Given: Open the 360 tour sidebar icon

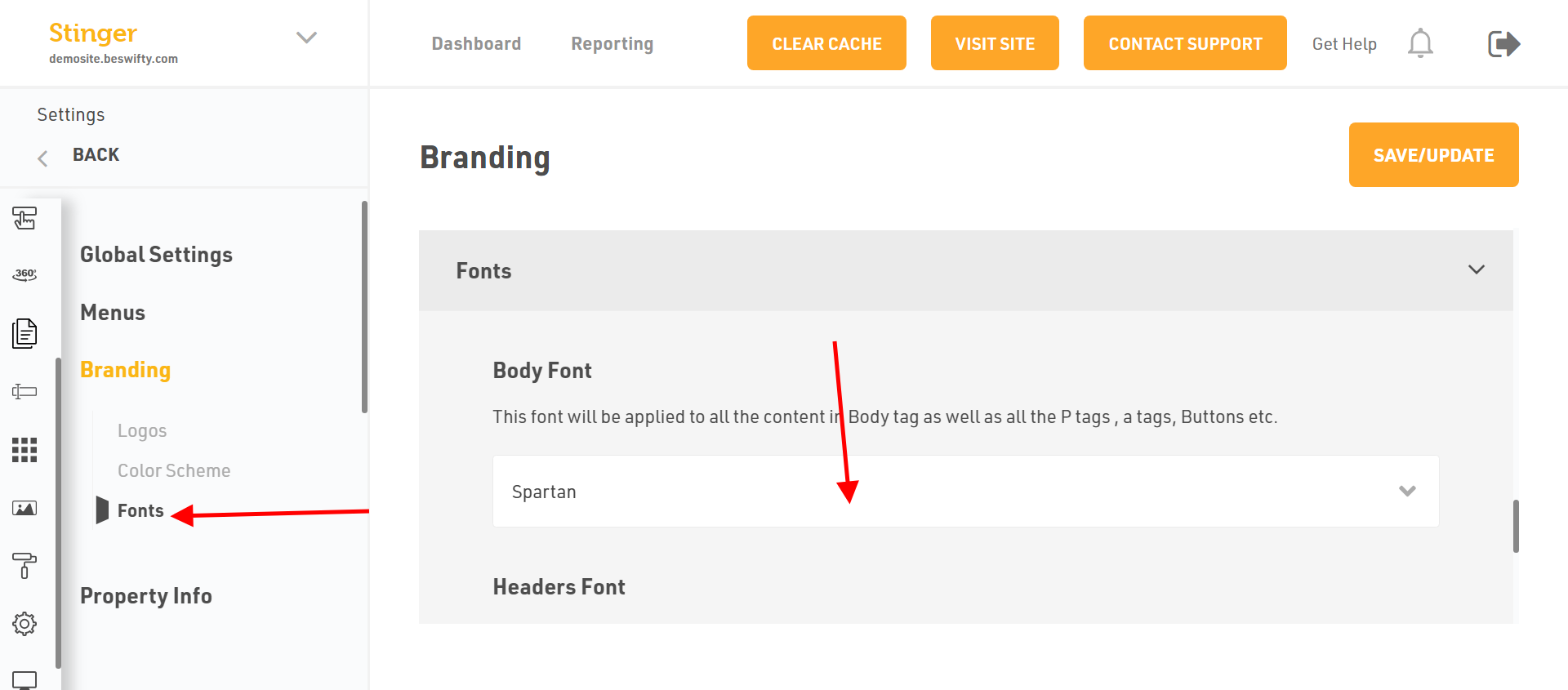Looking at the screenshot, I should point(24,274).
